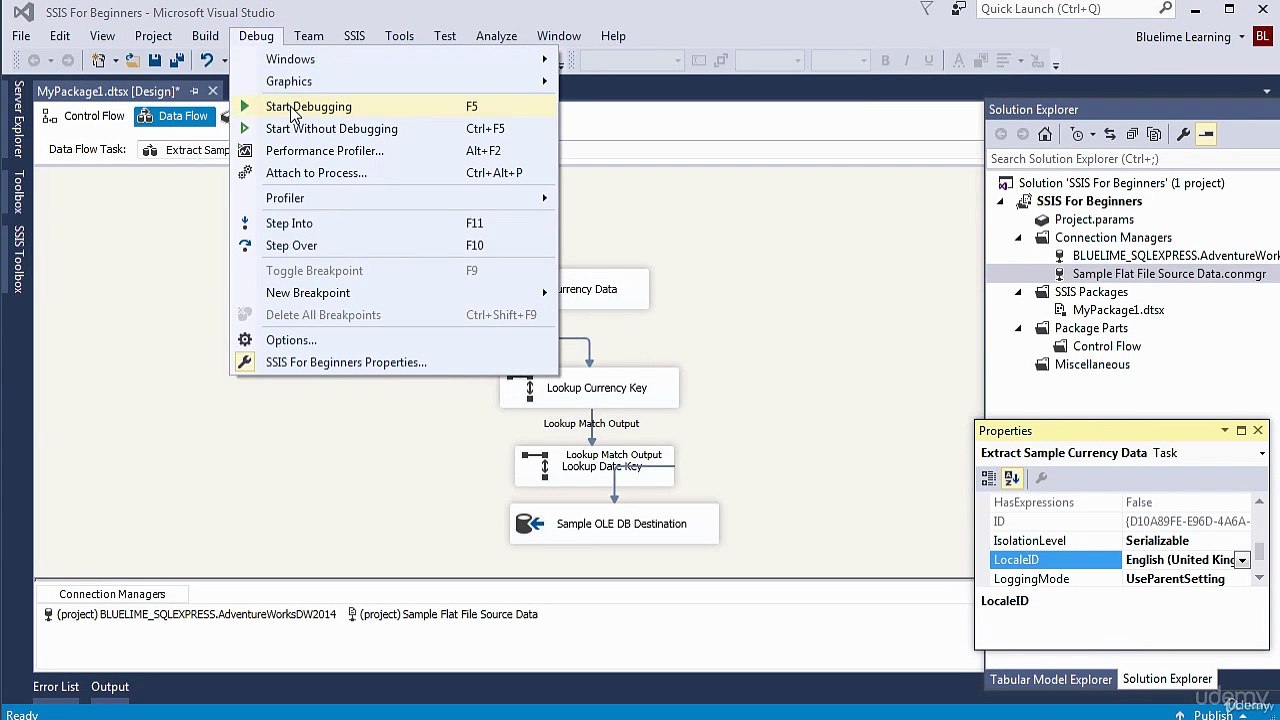Click the Pending Changes Filter clock icon

coord(1077,134)
